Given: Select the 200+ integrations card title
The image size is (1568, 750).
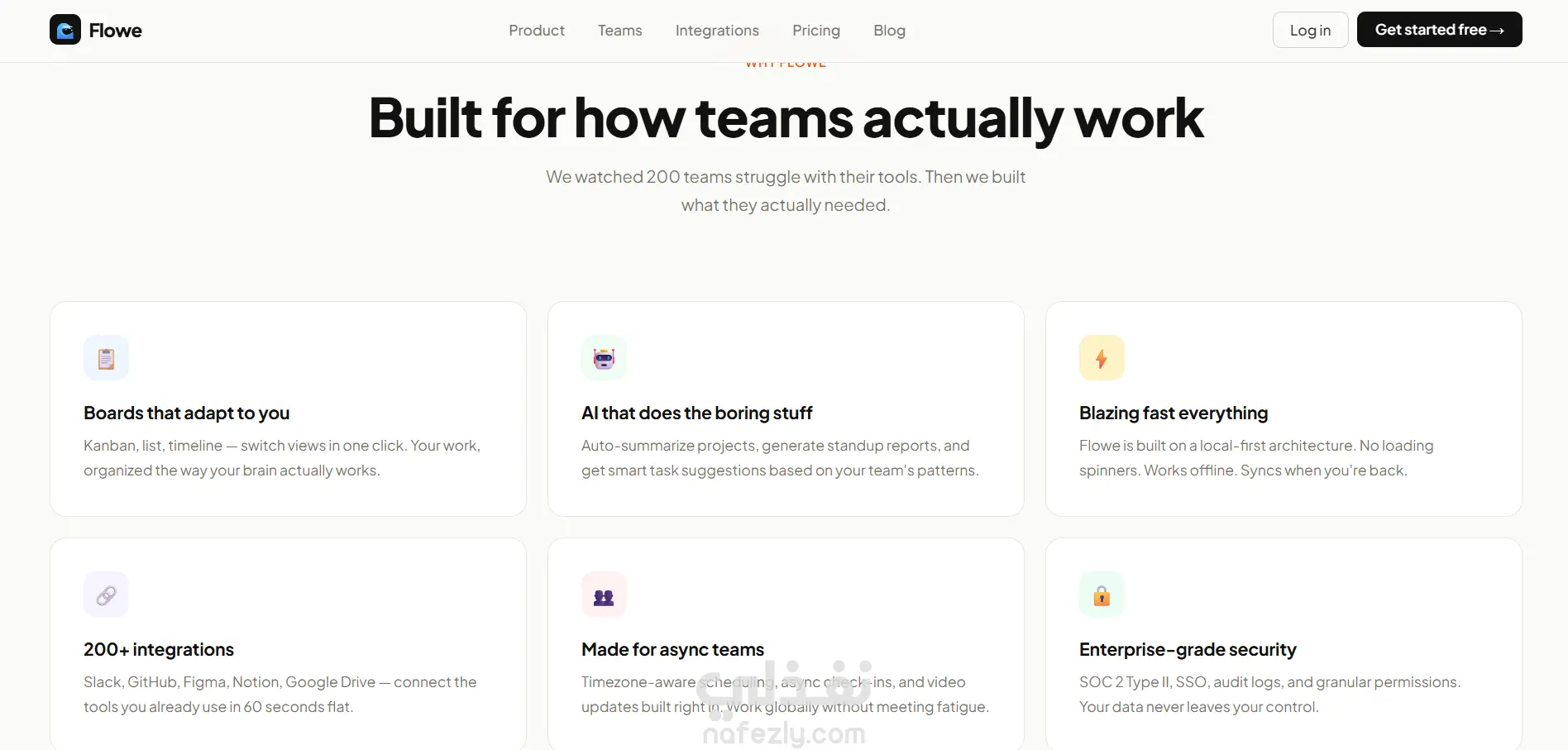Looking at the screenshot, I should pyautogui.click(x=159, y=650).
